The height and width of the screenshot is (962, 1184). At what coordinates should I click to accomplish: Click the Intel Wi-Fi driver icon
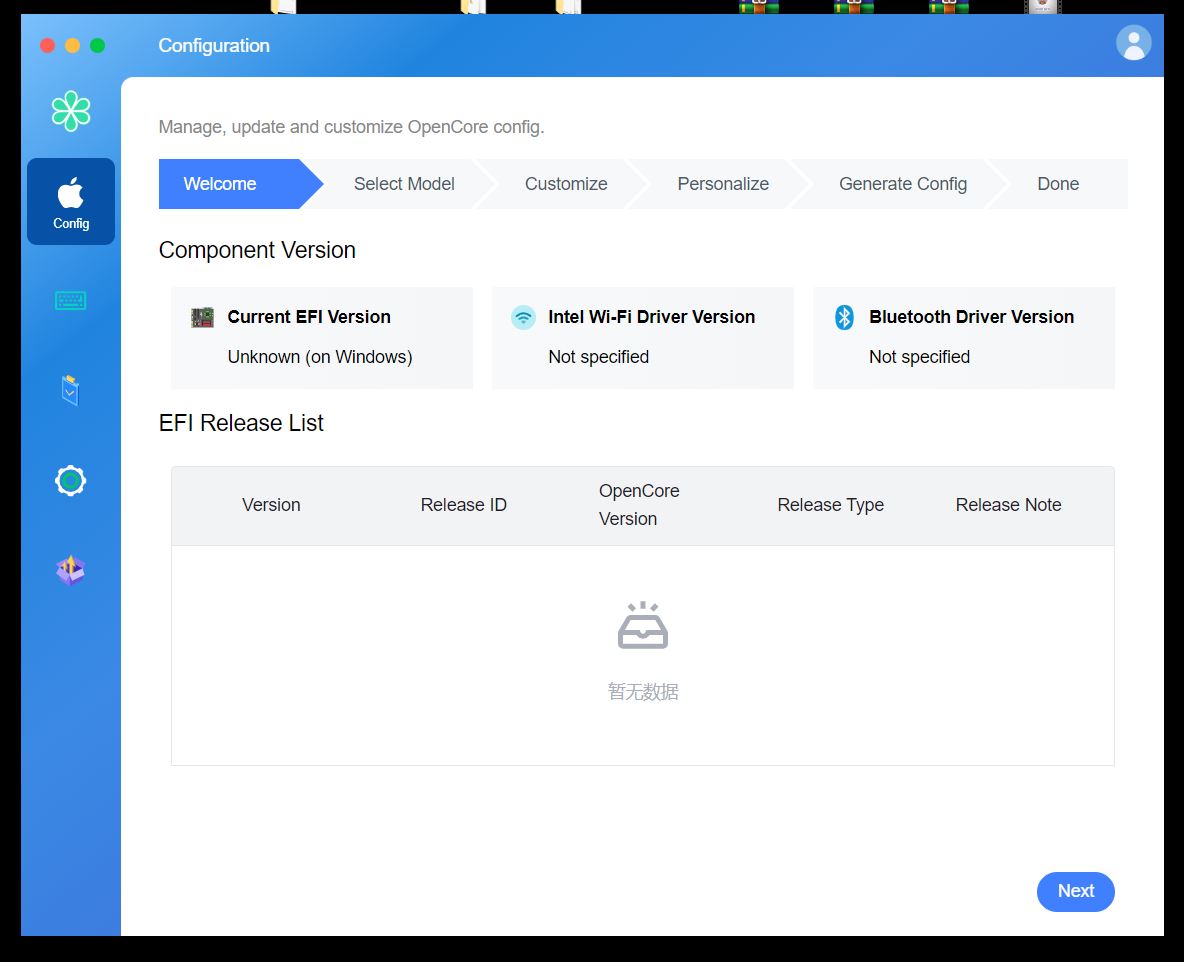click(523, 317)
